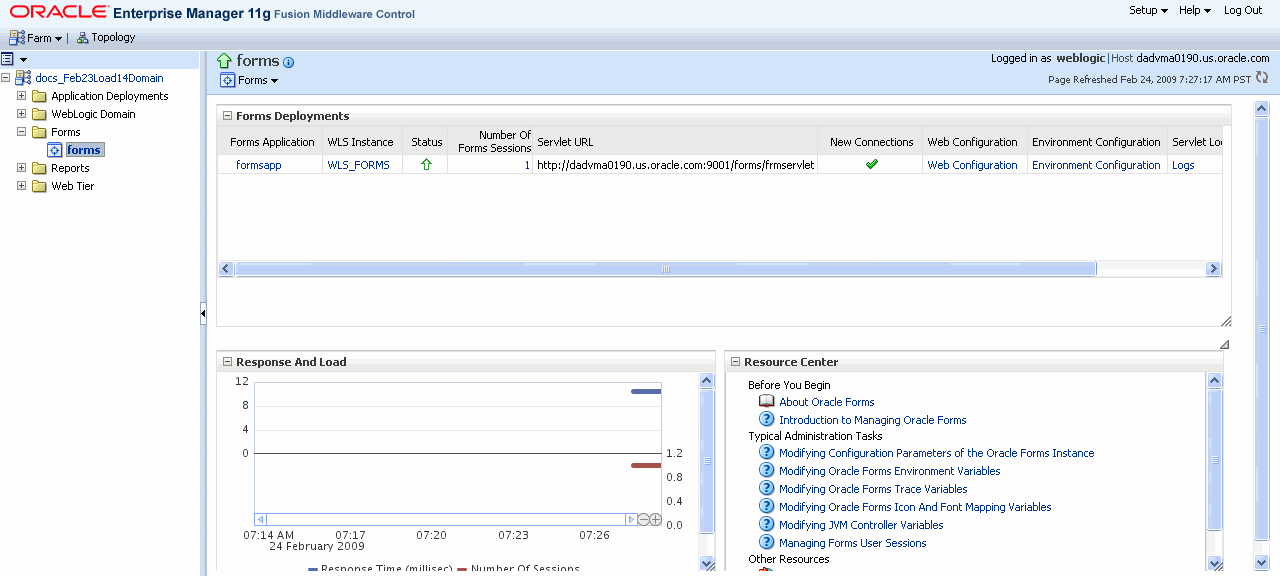Click help icon for Introduction to Managing Oracle Forms
Screen dimensions: 1280x576
click(x=767, y=419)
